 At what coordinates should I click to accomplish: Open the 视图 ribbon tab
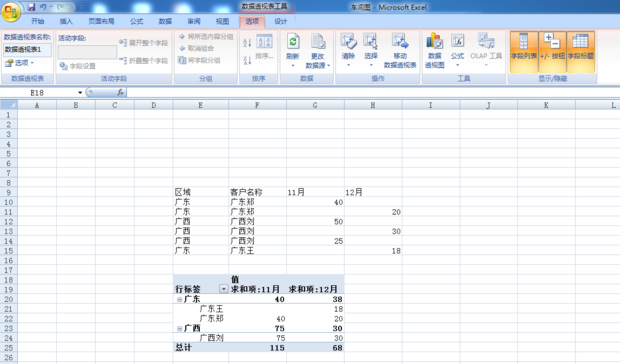(222, 21)
